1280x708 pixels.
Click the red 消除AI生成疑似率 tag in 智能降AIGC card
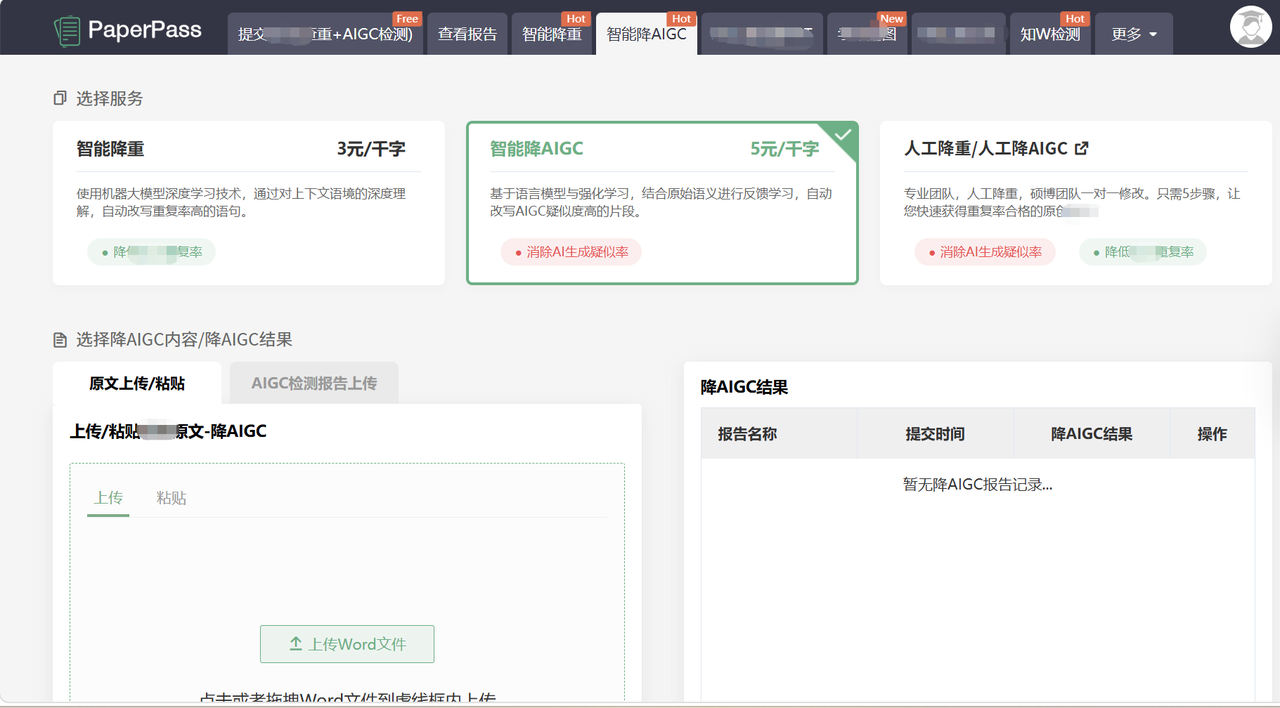(x=571, y=252)
